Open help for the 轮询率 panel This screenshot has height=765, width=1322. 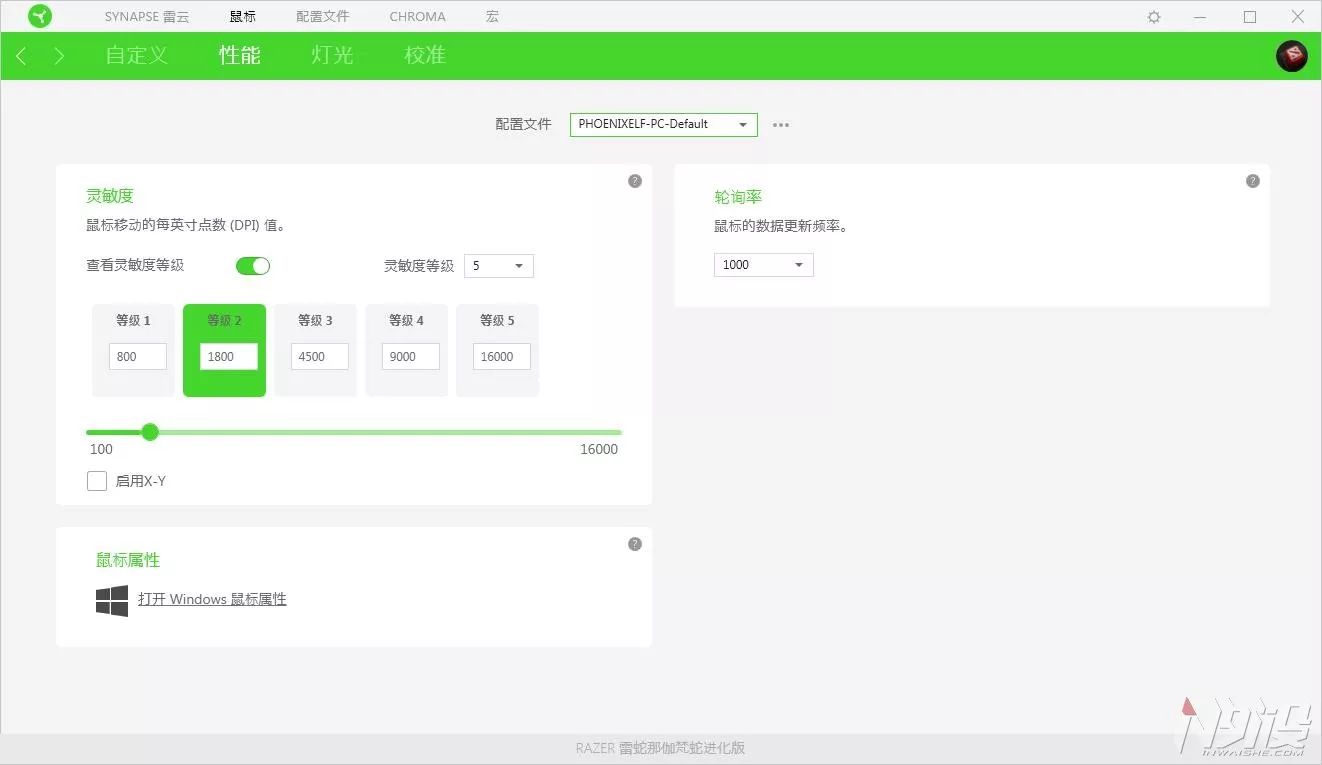(x=1253, y=180)
